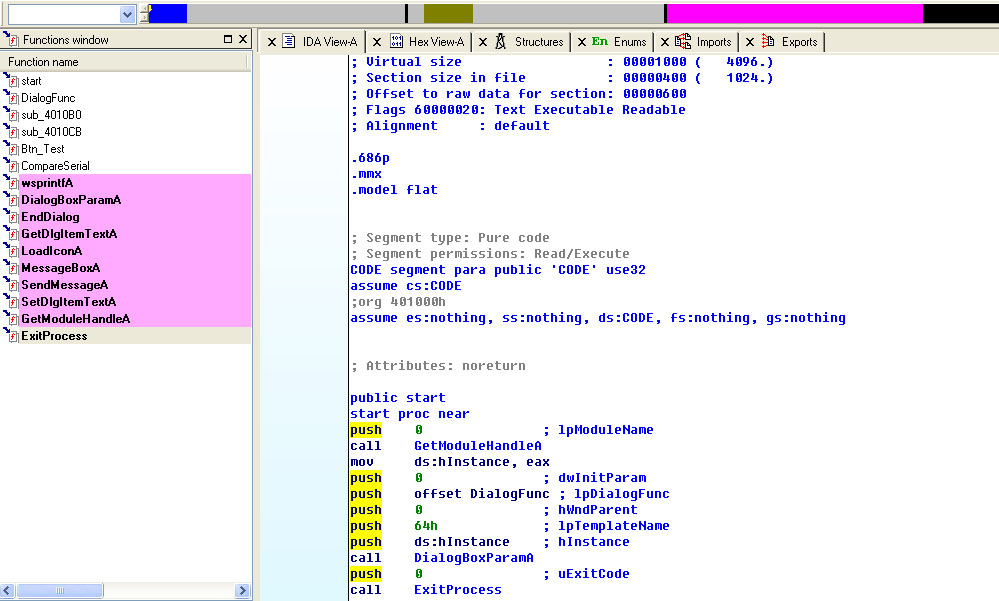Close the Imports tab
The width and height of the screenshot is (999, 601).
tap(665, 42)
